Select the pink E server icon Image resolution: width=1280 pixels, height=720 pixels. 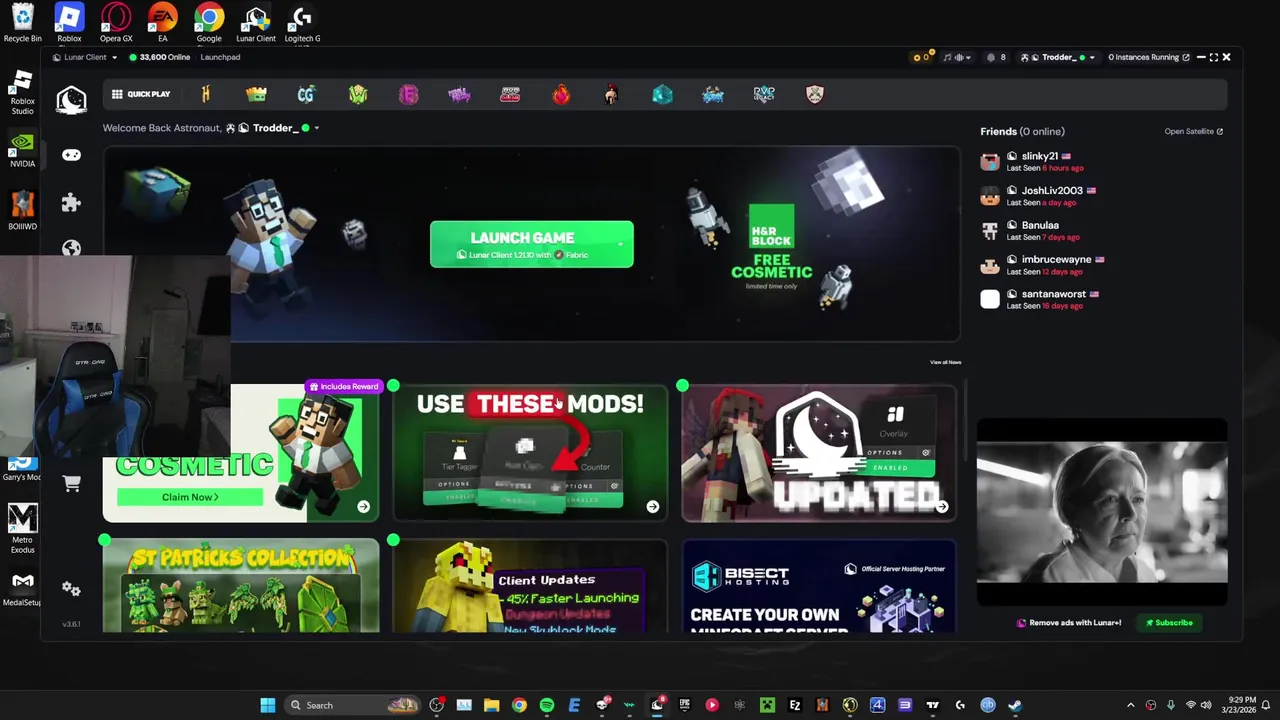point(408,94)
